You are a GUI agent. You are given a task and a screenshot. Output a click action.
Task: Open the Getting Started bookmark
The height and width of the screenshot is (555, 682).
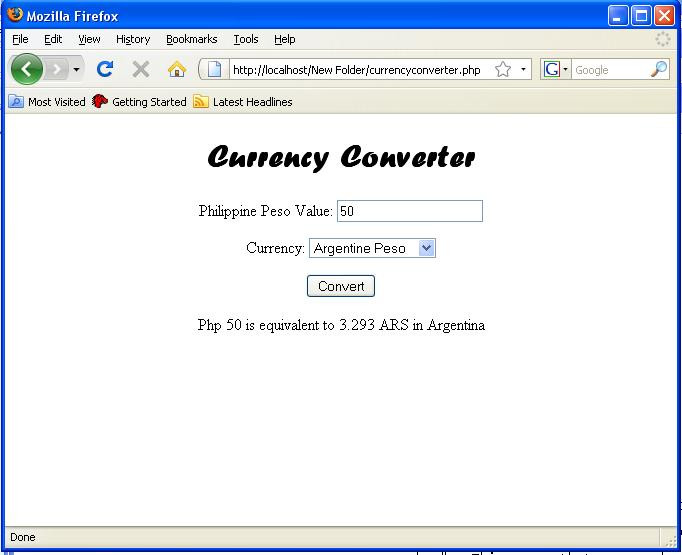[x=139, y=102]
